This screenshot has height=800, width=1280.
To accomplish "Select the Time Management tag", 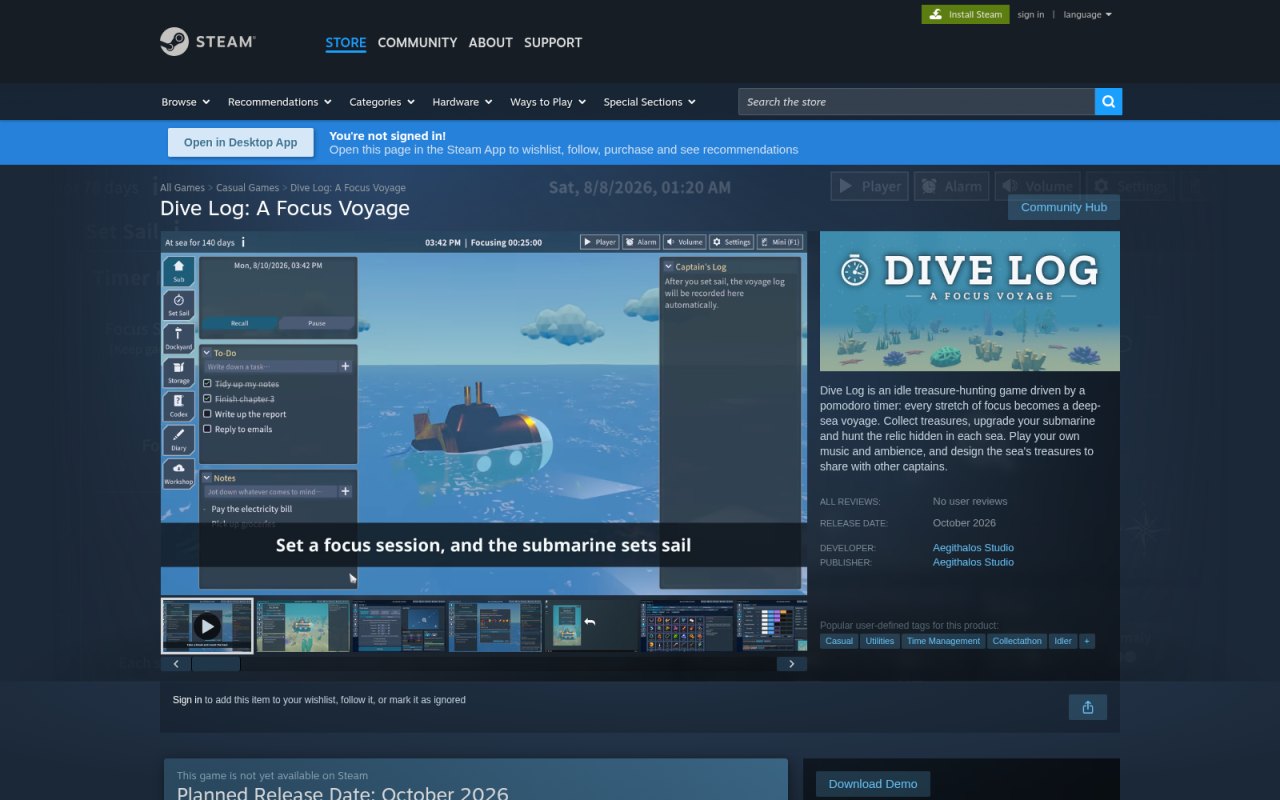I will pyautogui.click(x=943, y=641).
